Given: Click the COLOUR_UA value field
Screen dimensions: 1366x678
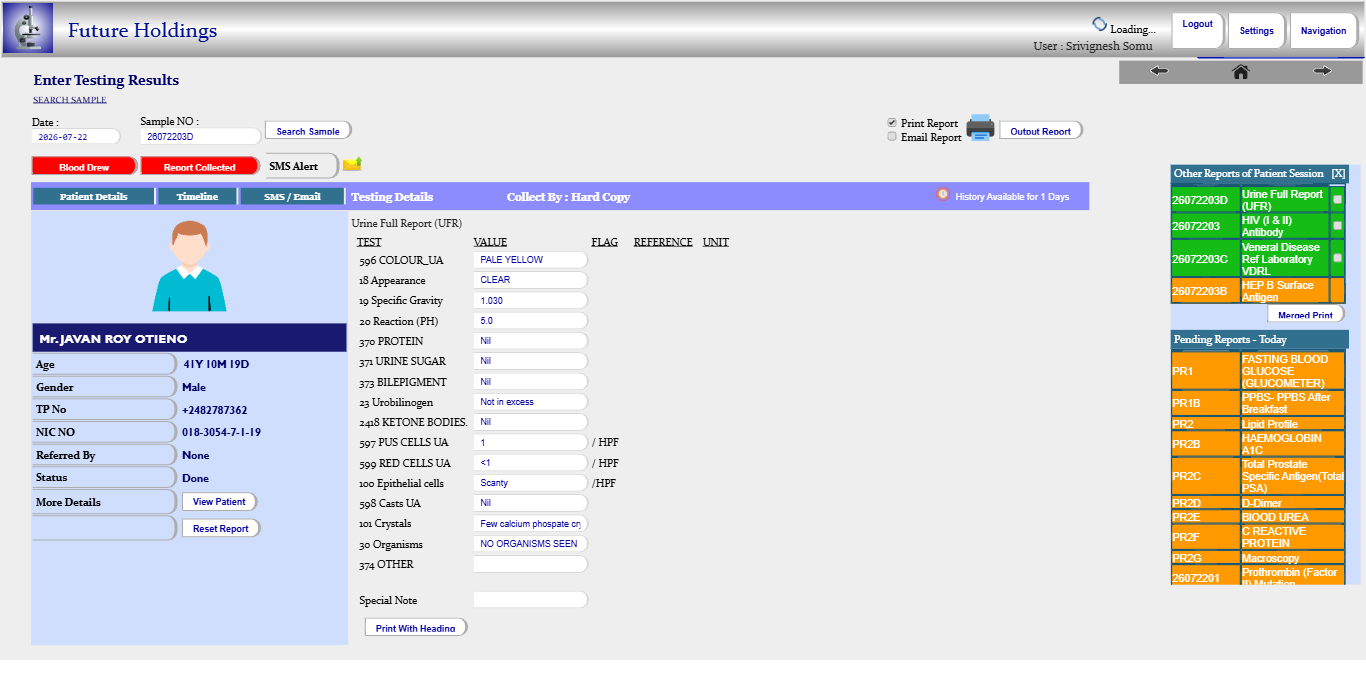Looking at the screenshot, I should pos(530,260).
